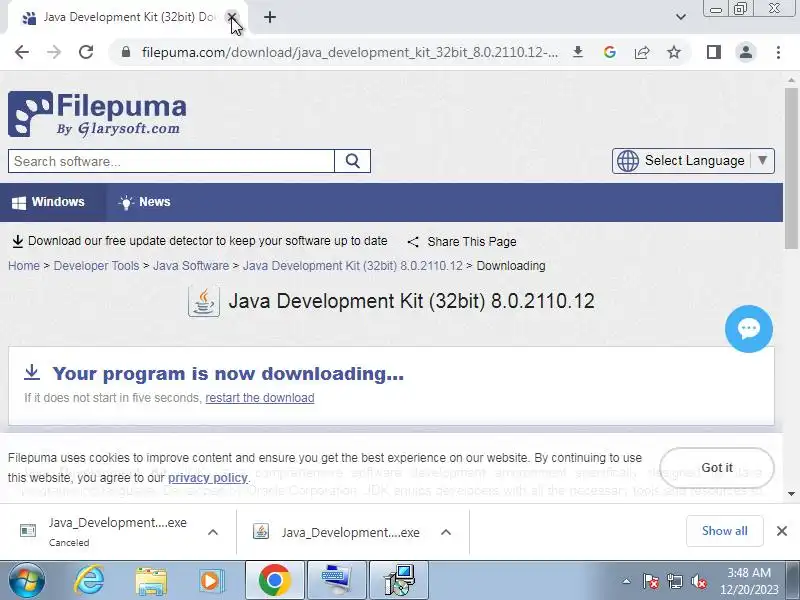Open the On-Screen Keyboard taskbar icon
This screenshot has height=600, width=800.
coord(337,580)
